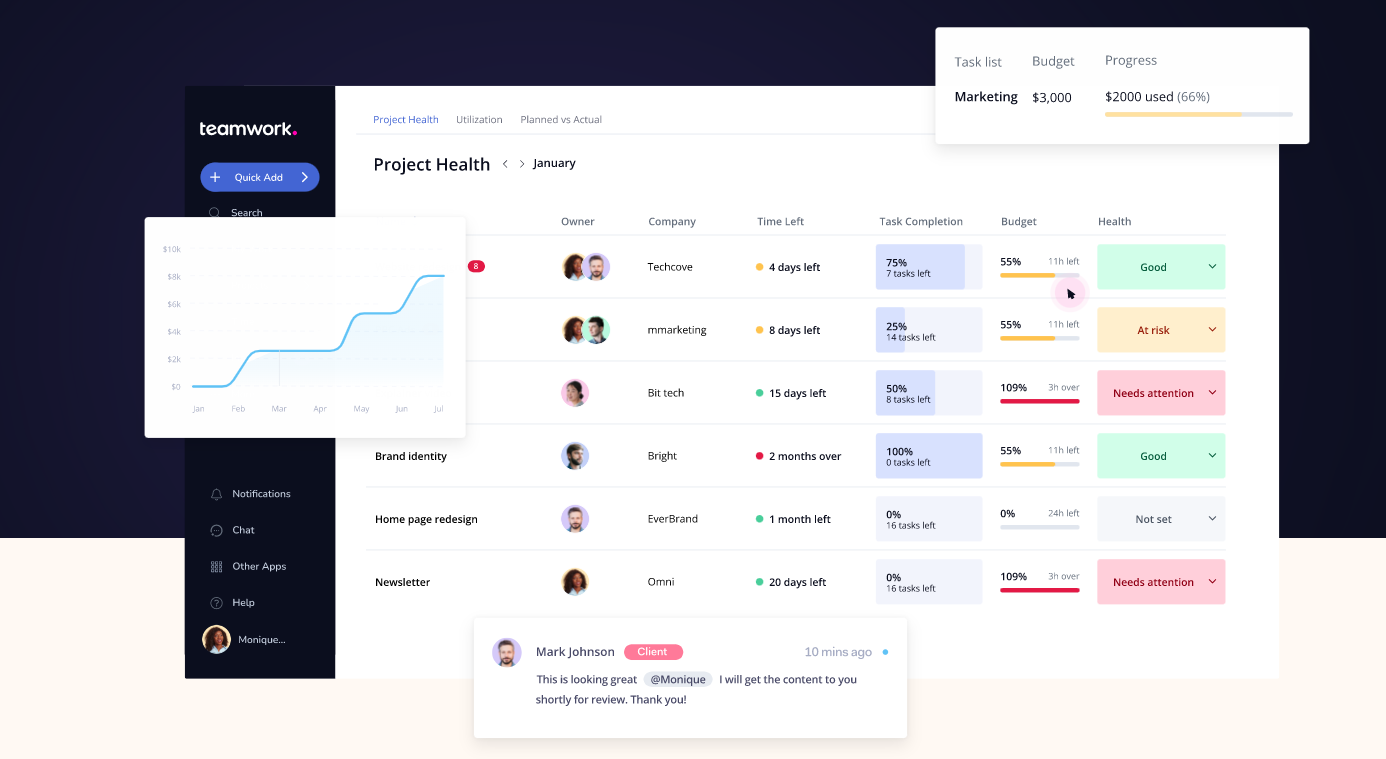Switch to the Planned vs Actual tab
1386x759 pixels.
[x=561, y=120]
